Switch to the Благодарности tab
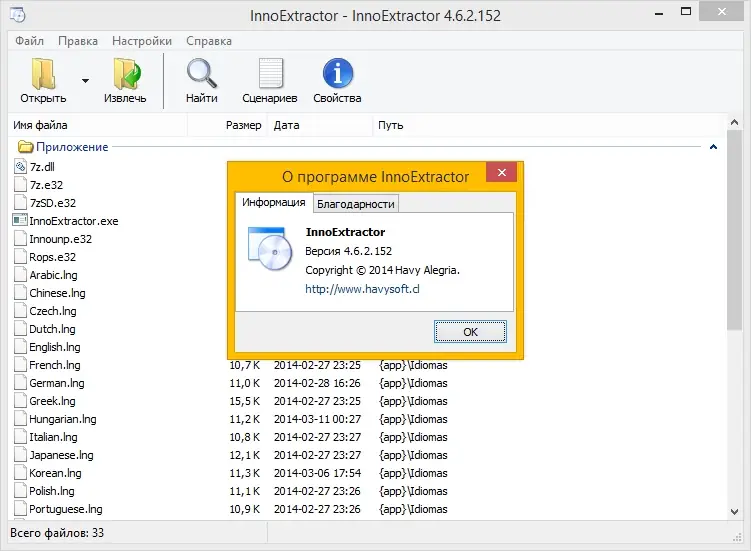The height and width of the screenshot is (551, 751). [x=356, y=204]
